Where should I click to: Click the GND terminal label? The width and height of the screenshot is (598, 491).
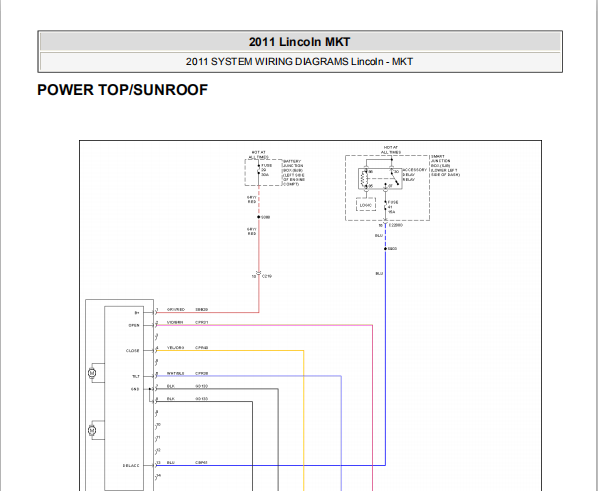point(135,389)
